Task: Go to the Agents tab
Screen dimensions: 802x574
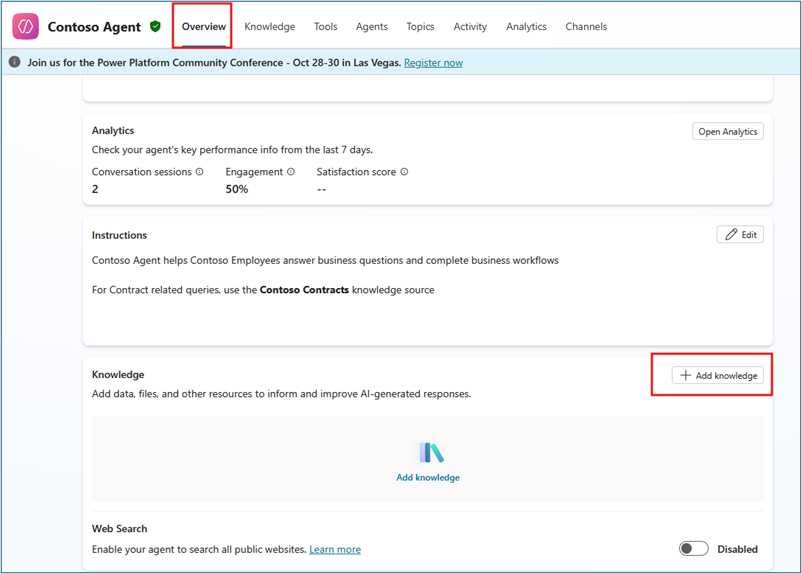Action: click(372, 26)
